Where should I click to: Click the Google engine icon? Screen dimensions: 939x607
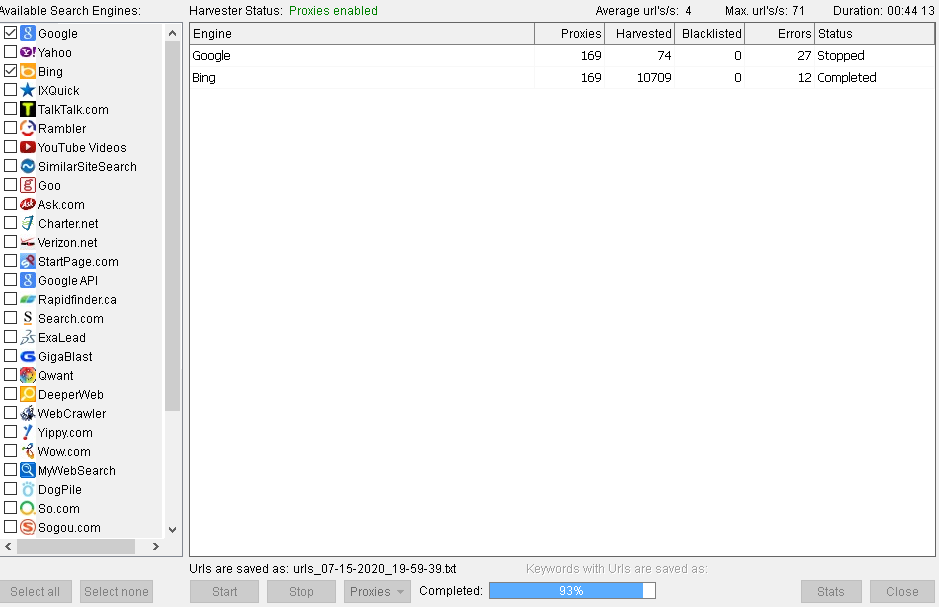tap(28, 33)
